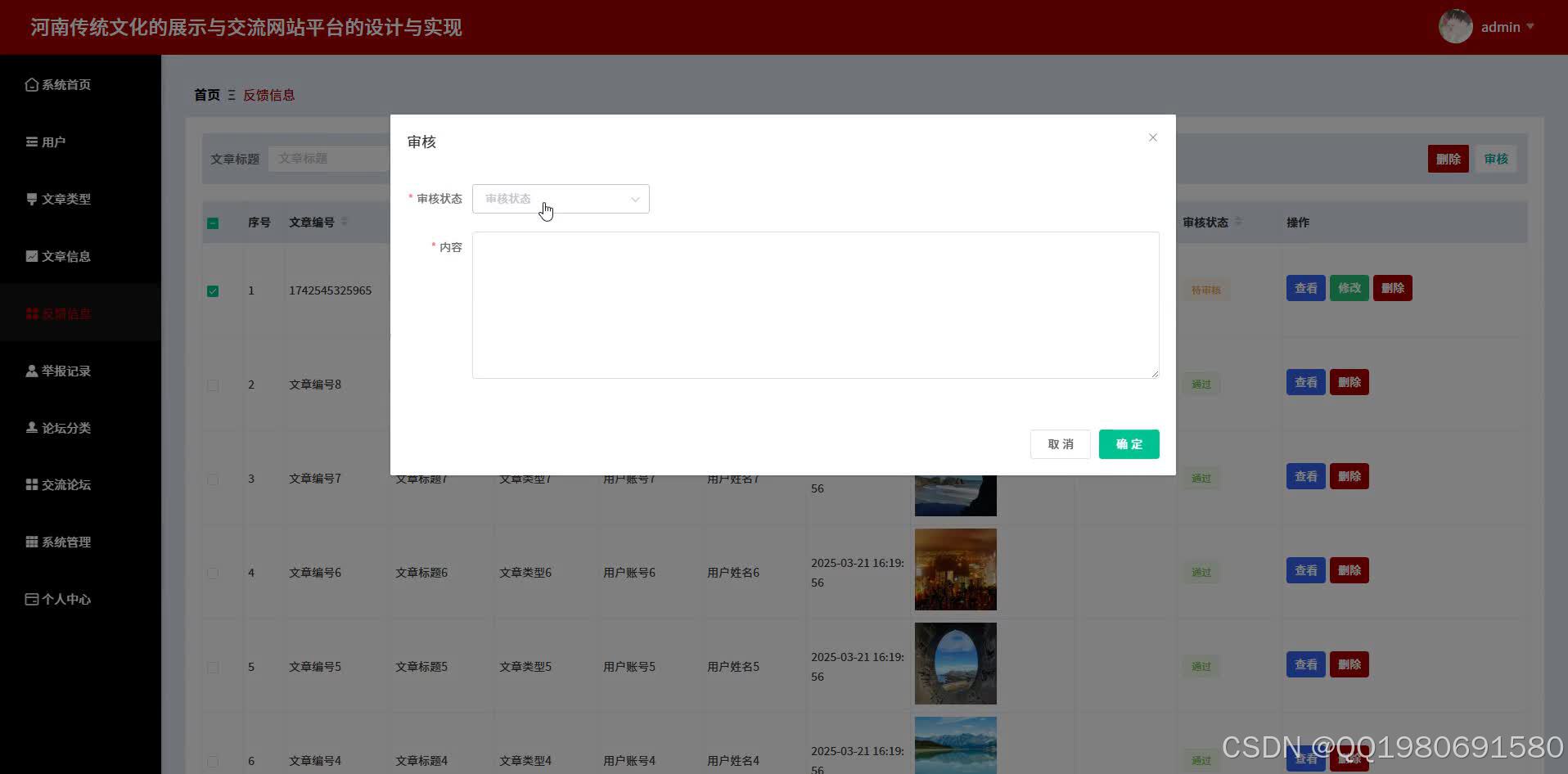Click 删除 in row 1
The image size is (1568, 774).
(1392, 288)
